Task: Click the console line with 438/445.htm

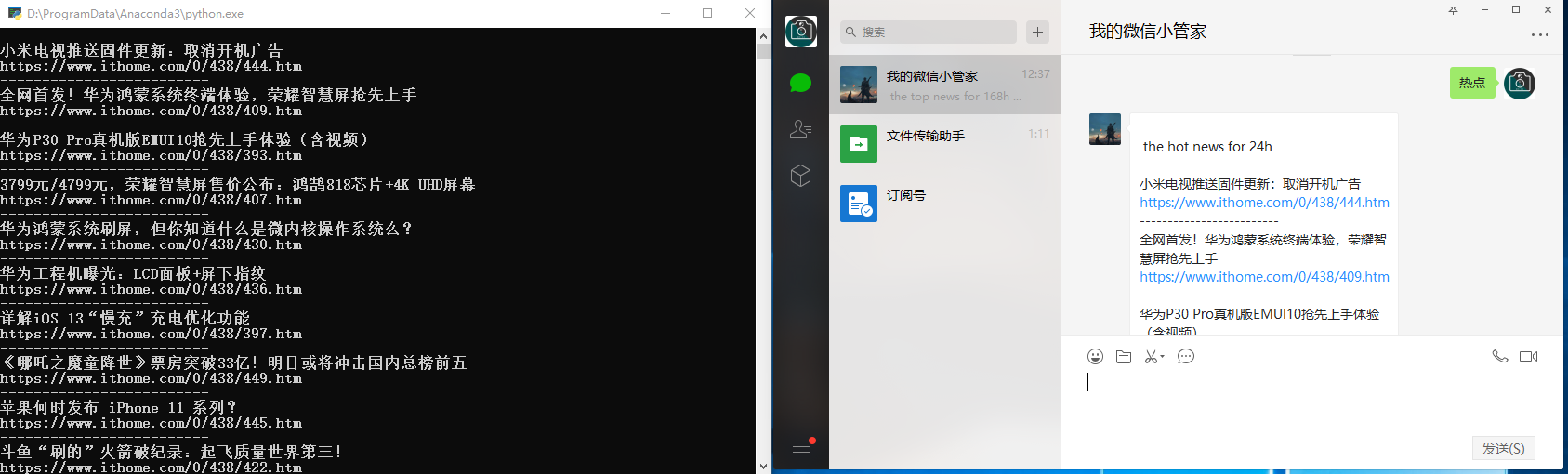Action: (x=151, y=424)
